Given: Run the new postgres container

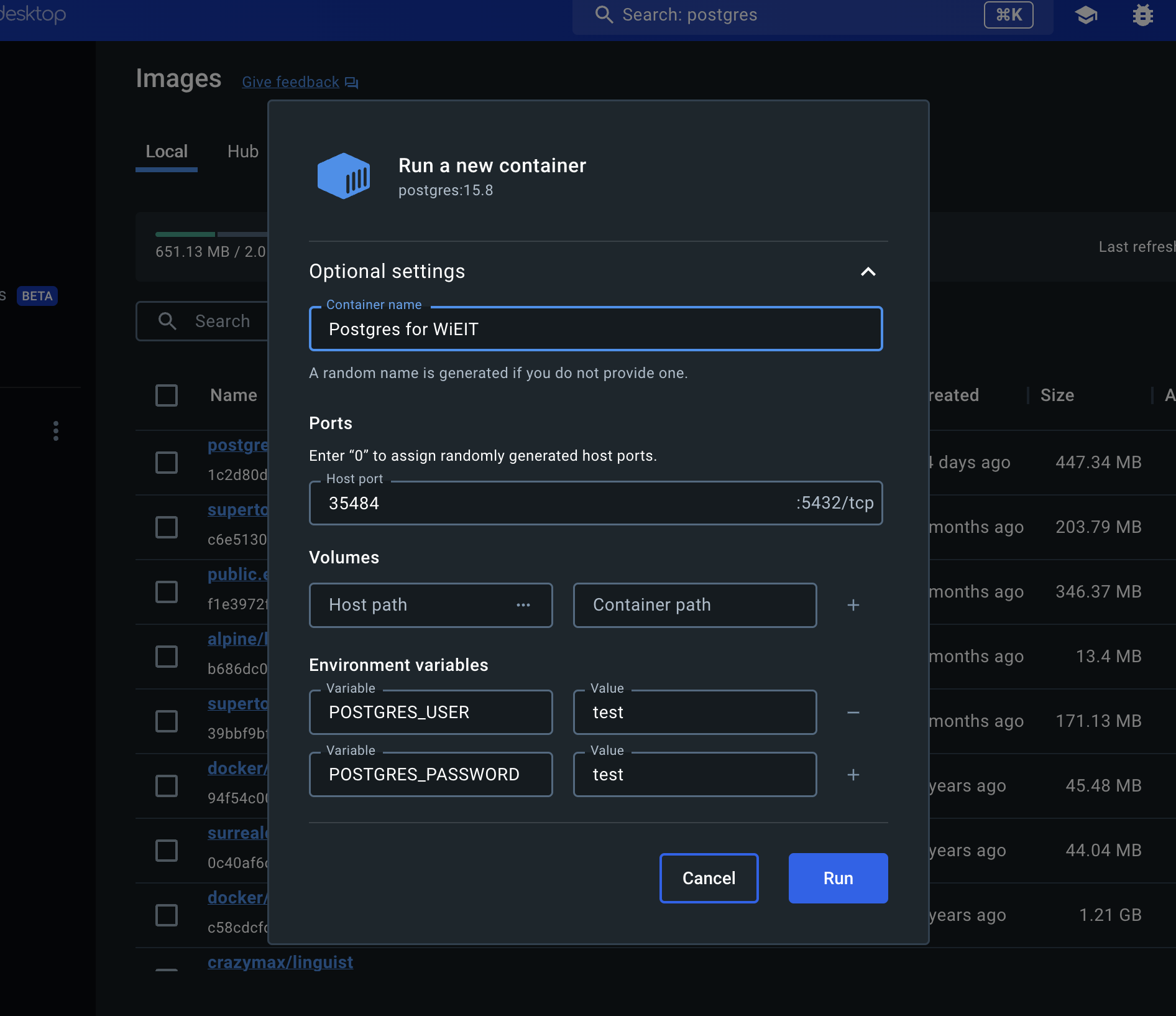Looking at the screenshot, I should [838, 878].
